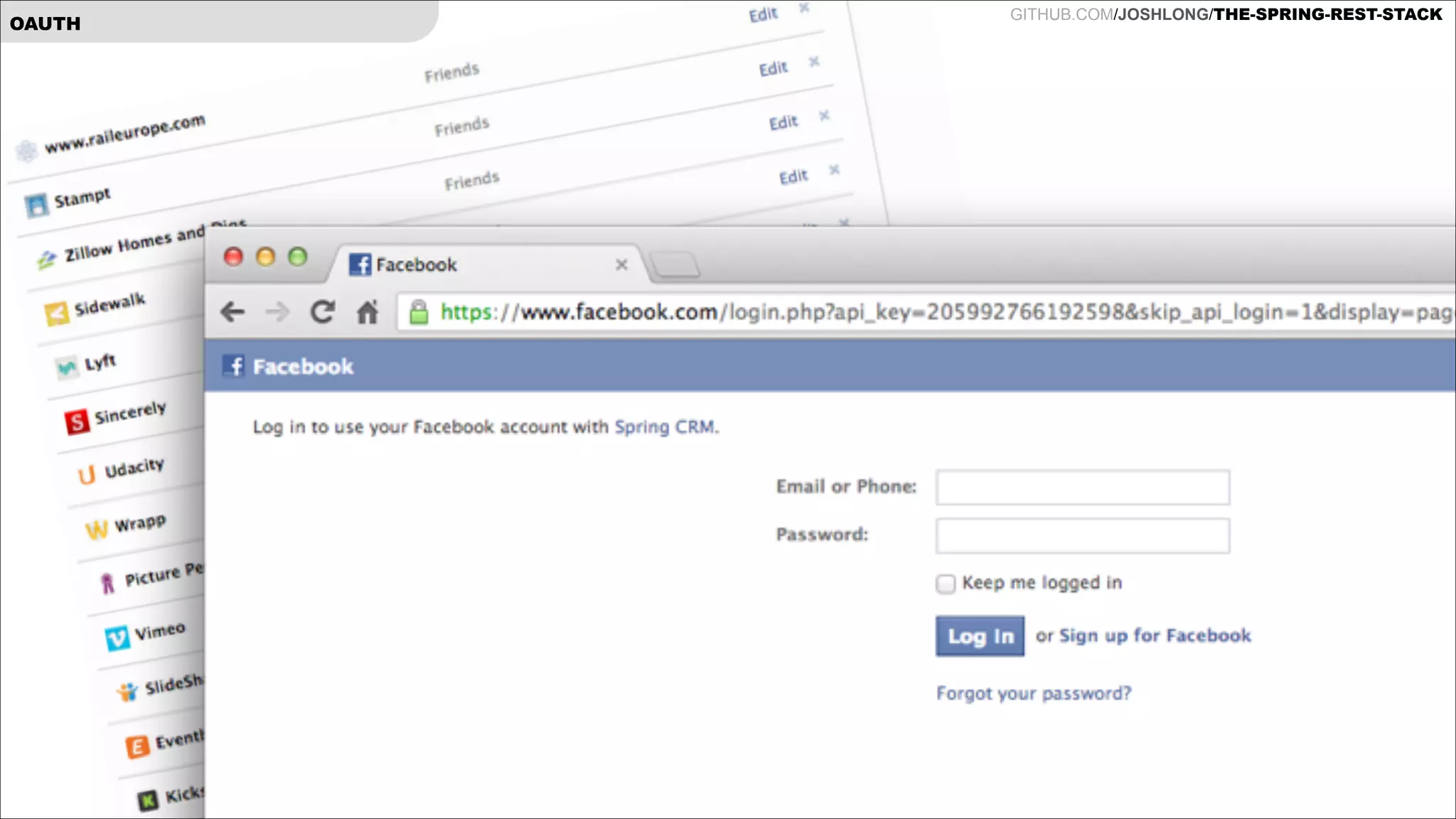Click the Udacity app icon
The width and height of the screenshot is (1456, 819).
coord(87,474)
